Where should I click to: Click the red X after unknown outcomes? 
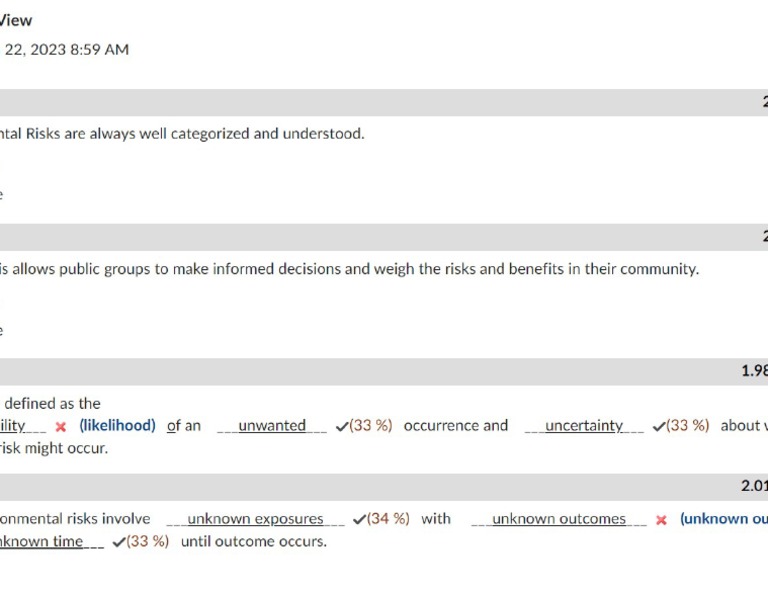coord(661,520)
